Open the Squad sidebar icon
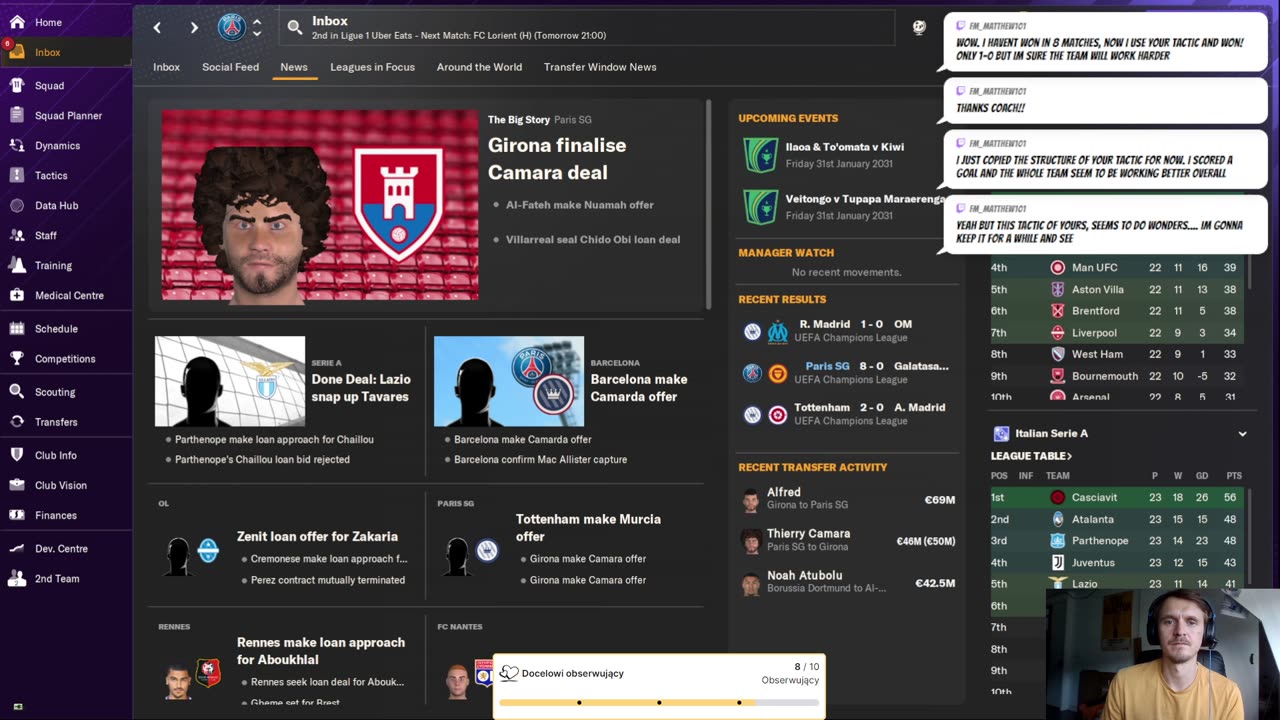 [x=17, y=86]
